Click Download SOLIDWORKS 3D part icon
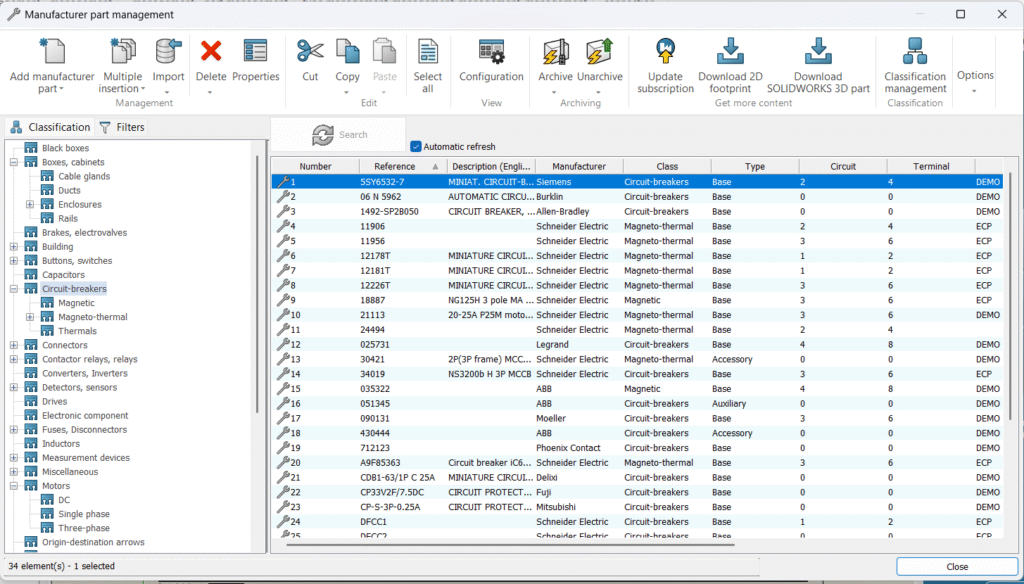Screen dimensions: 1024x584 818,53
